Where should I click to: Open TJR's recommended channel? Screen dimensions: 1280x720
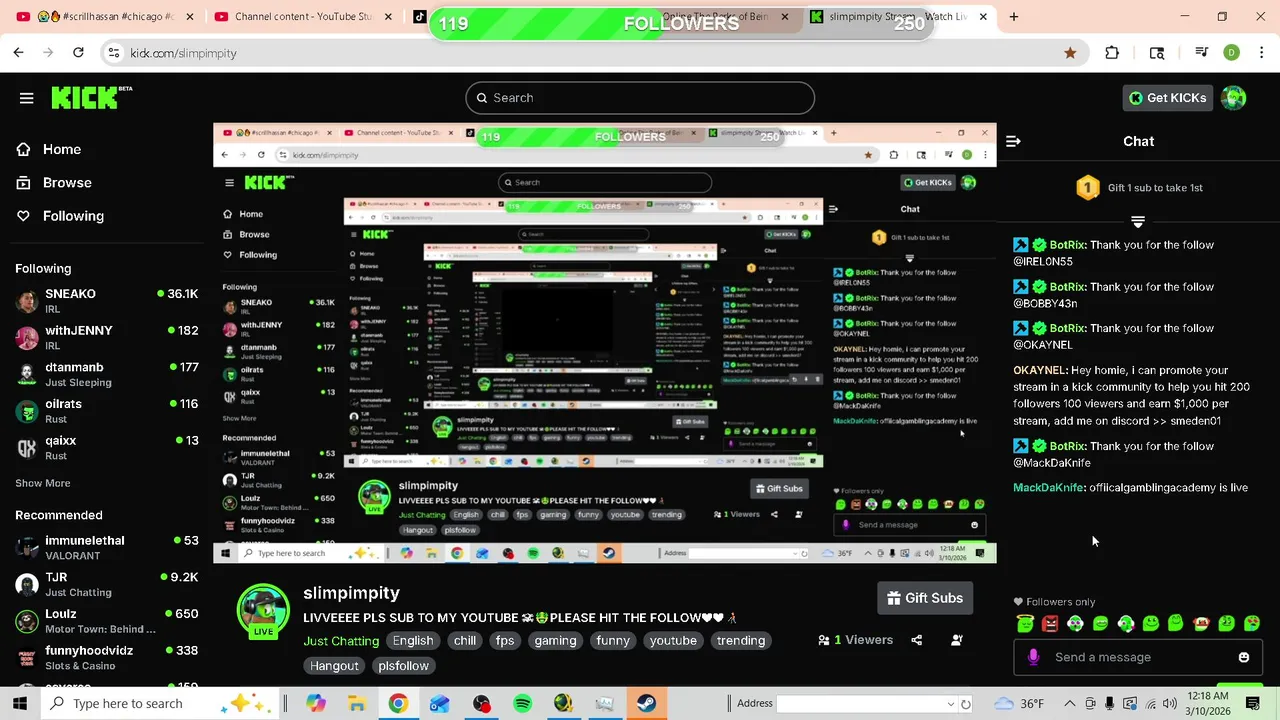pyautogui.click(x=107, y=584)
